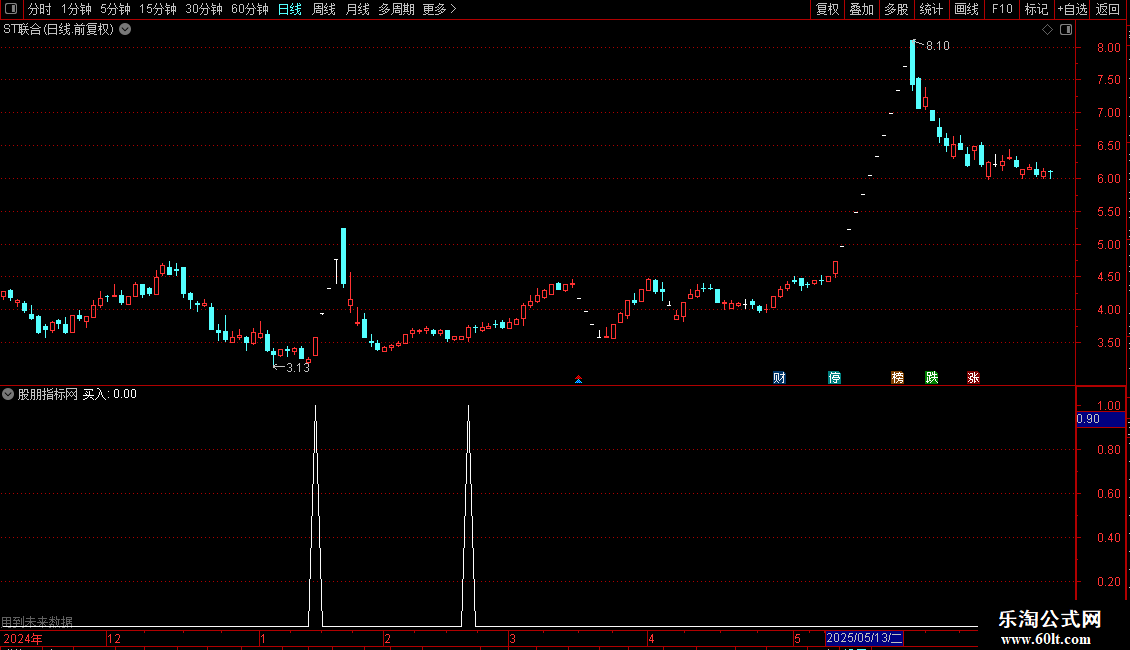This screenshot has height=650, width=1130.
Task: Open 多周期 multi-period view
Action: tap(396, 9)
